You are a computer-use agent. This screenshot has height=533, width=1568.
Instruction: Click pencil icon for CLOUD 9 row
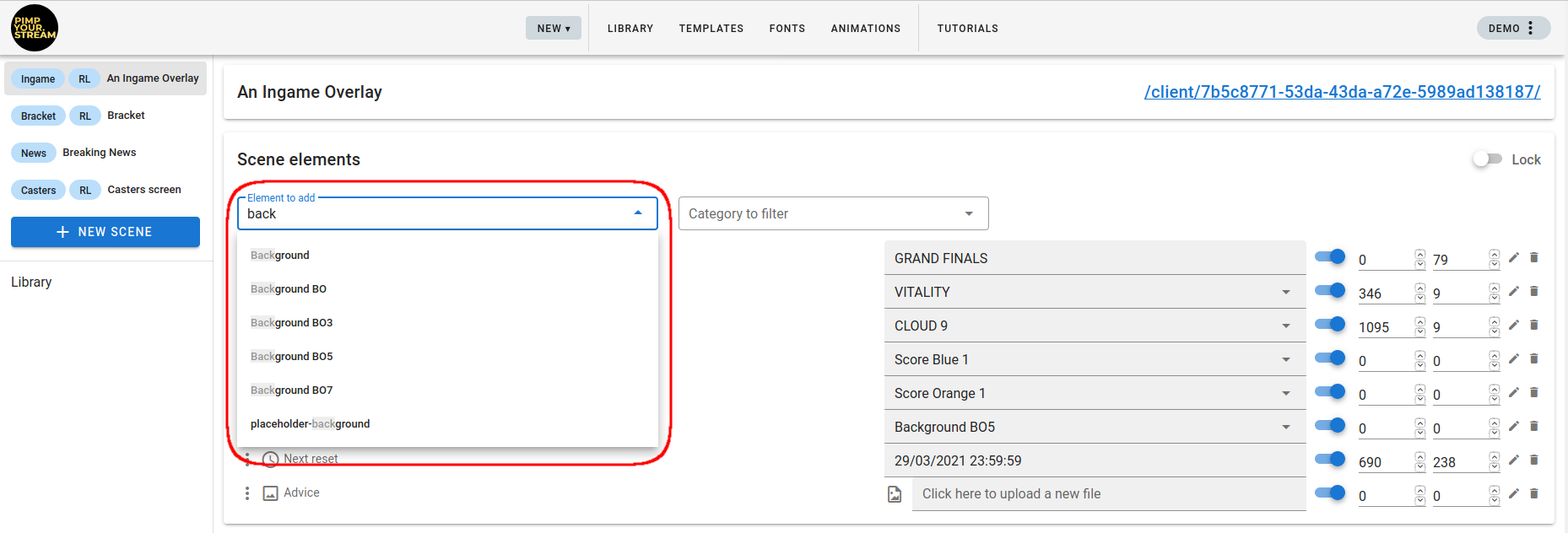(x=1514, y=326)
